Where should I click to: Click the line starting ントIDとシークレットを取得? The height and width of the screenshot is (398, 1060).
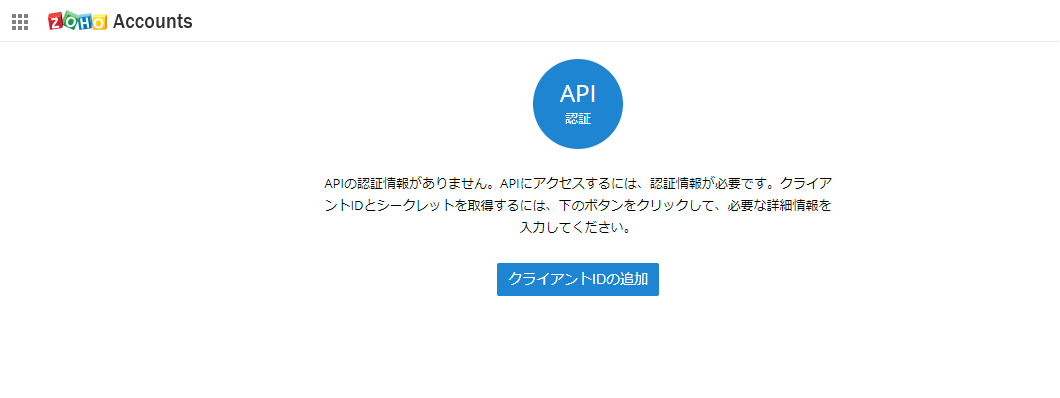pos(578,206)
